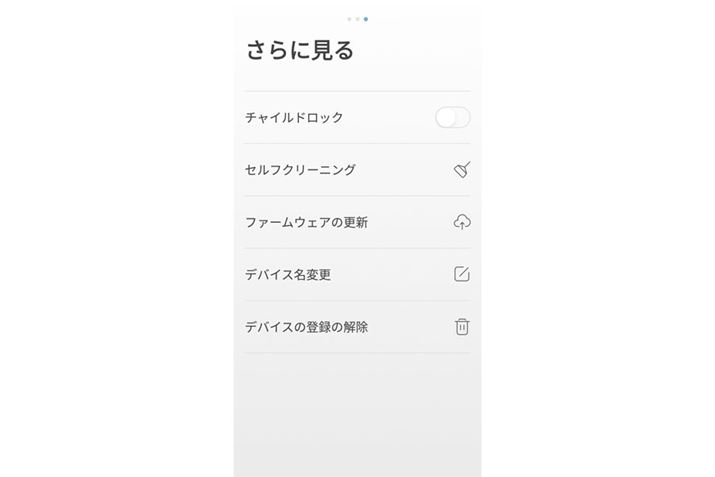Screen dimensions: 715x477
Task: Go to the first page indicator dot
Action: click(x=349, y=19)
